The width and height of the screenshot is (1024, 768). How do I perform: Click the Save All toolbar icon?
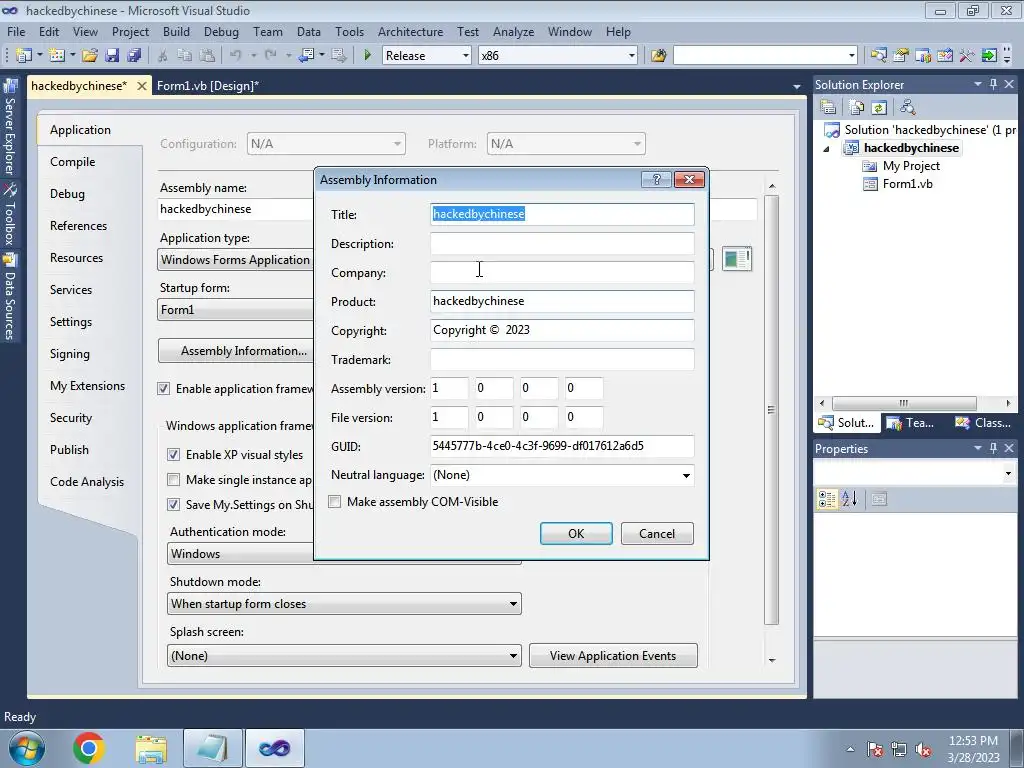134,56
